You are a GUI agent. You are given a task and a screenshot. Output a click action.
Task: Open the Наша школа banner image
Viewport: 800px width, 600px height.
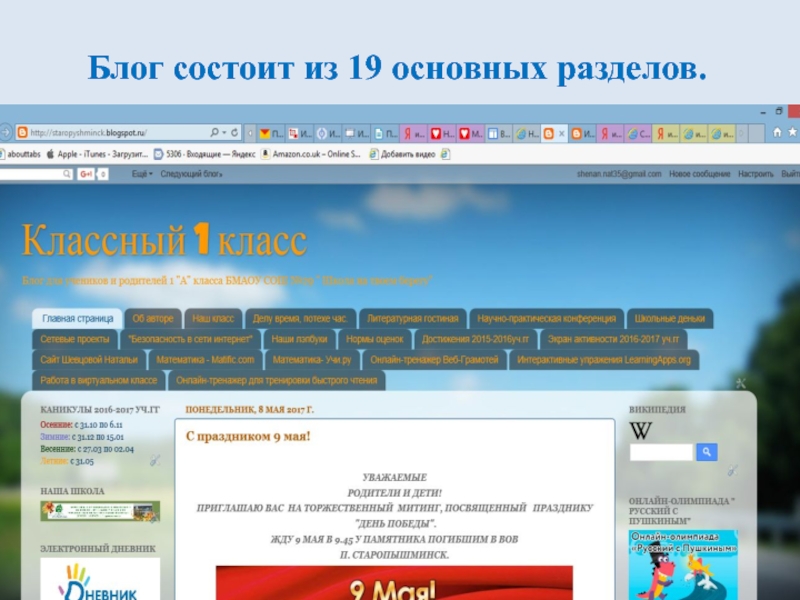tap(99, 511)
